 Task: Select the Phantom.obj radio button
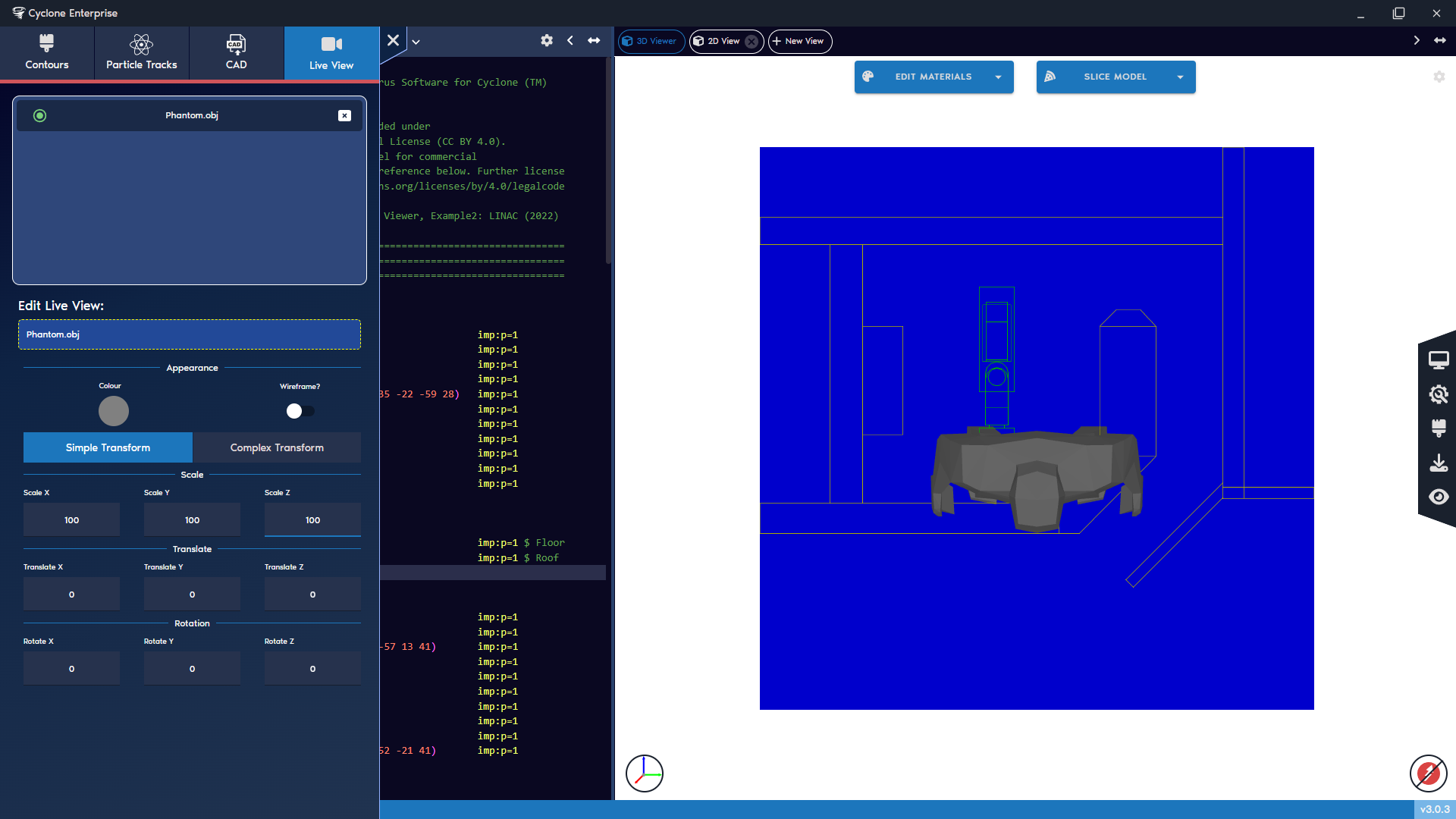point(39,115)
